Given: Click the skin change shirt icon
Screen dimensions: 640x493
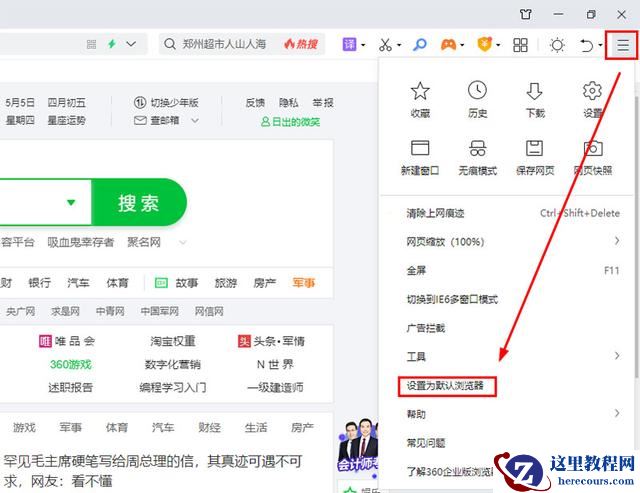Looking at the screenshot, I should pos(526,15).
